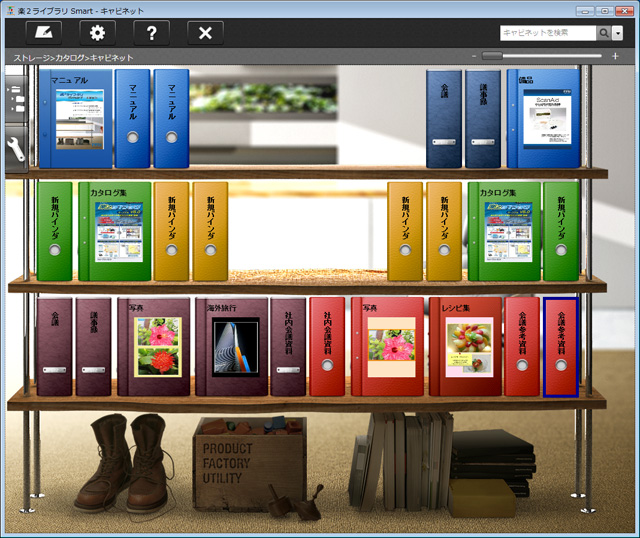Screen dimensions: 640x538
Task: Select the red 会議参考資料 binder without blue border
Action: [x=522, y=347]
